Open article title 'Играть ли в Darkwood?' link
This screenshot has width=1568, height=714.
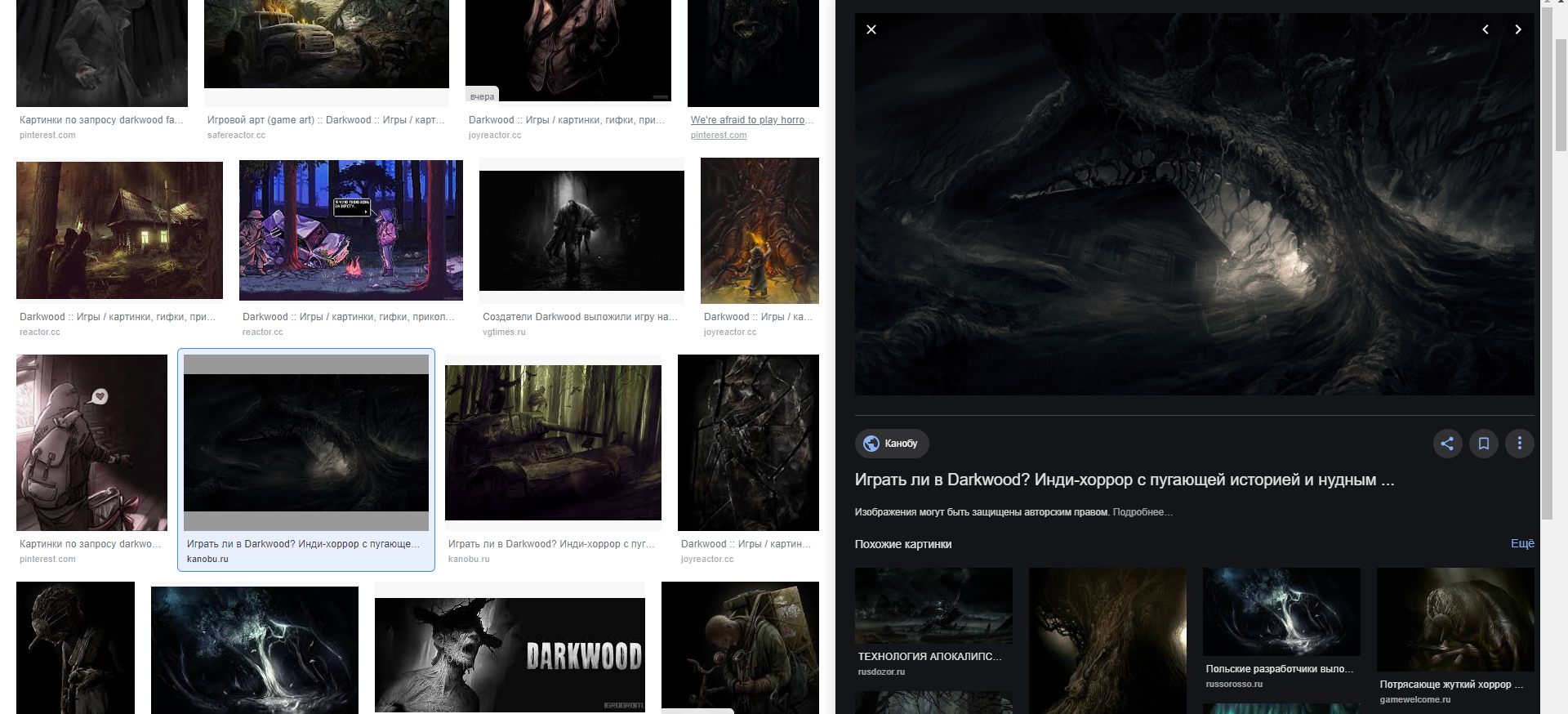pos(1125,480)
